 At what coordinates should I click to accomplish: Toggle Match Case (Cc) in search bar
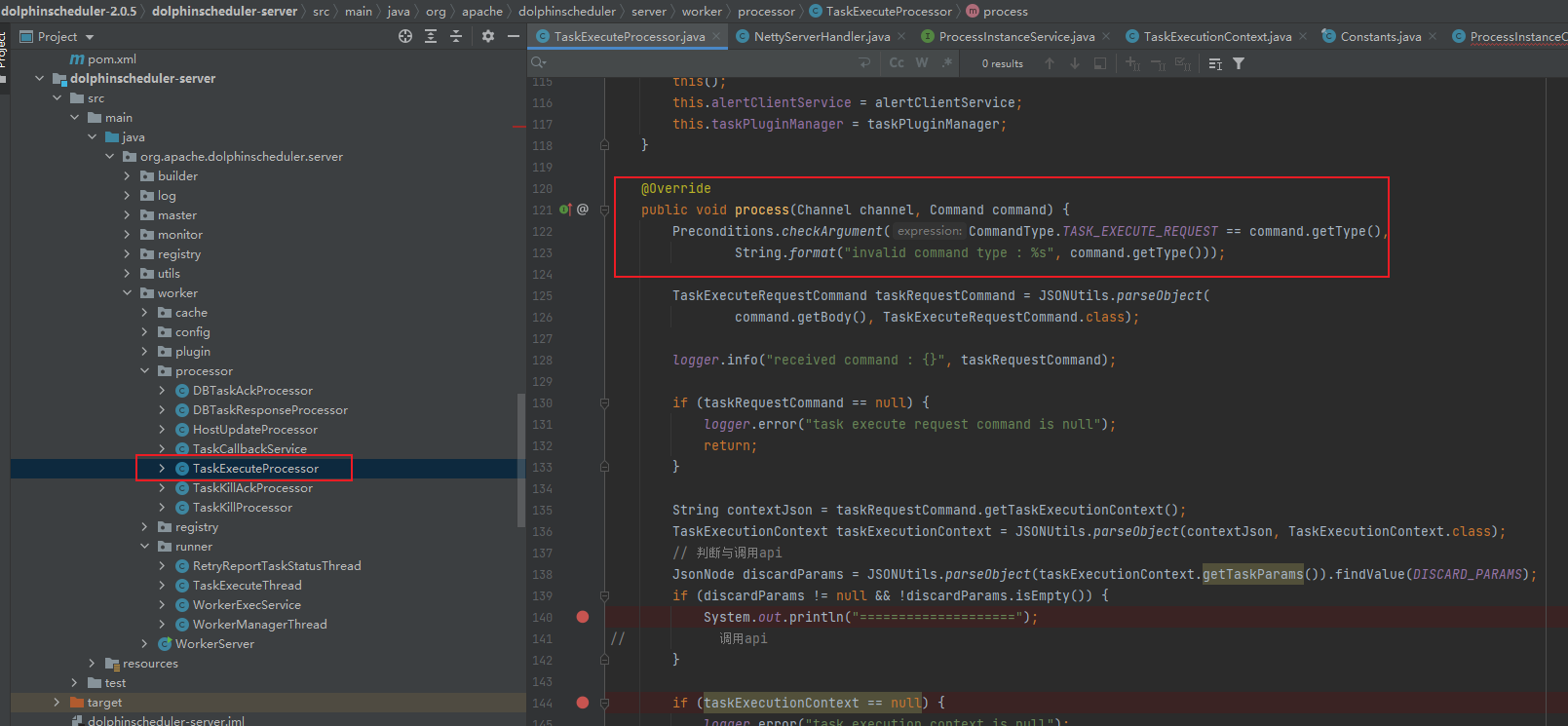click(897, 63)
